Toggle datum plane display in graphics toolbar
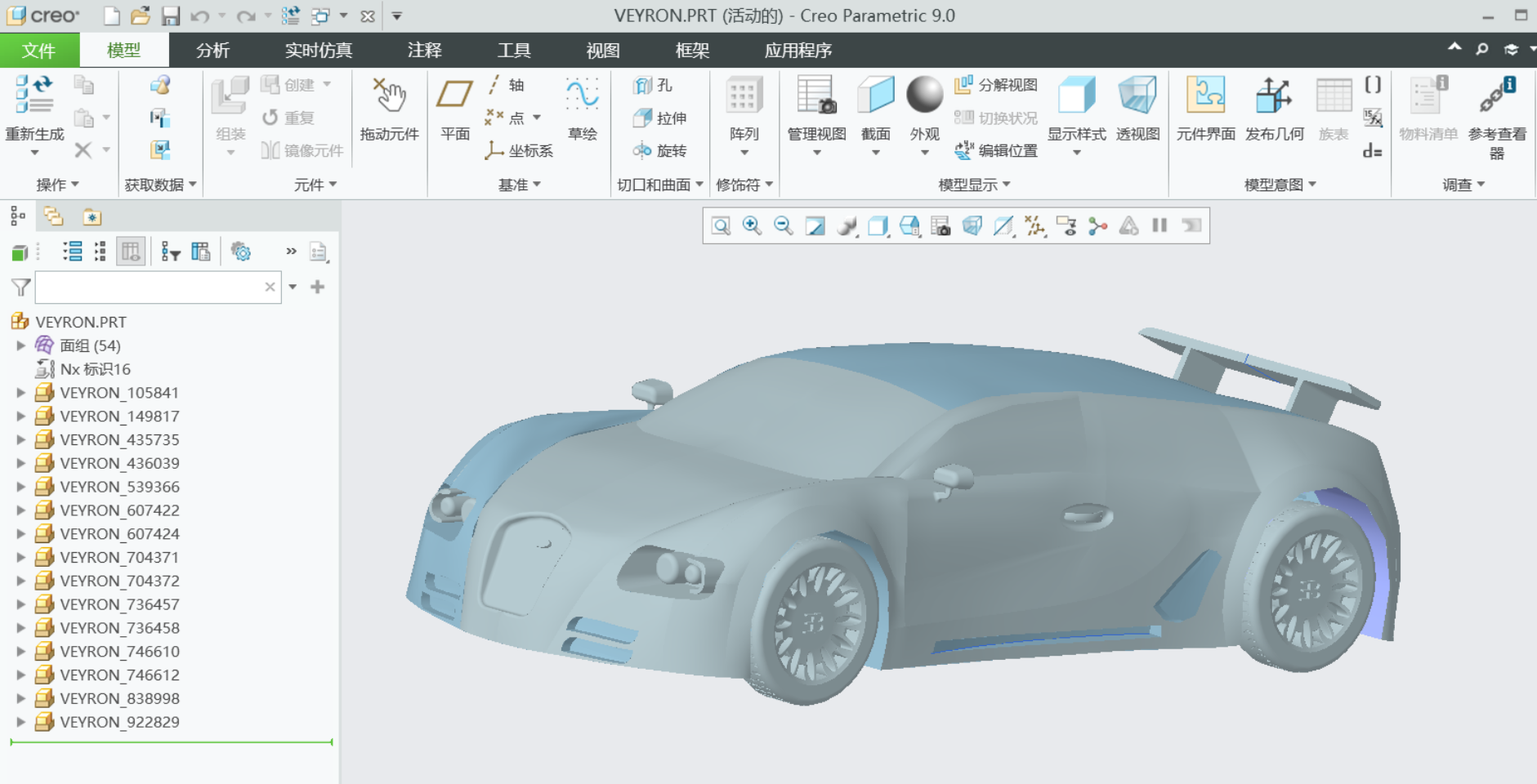This screenshot has width=1537, height=784. [x=1003, y=226]
